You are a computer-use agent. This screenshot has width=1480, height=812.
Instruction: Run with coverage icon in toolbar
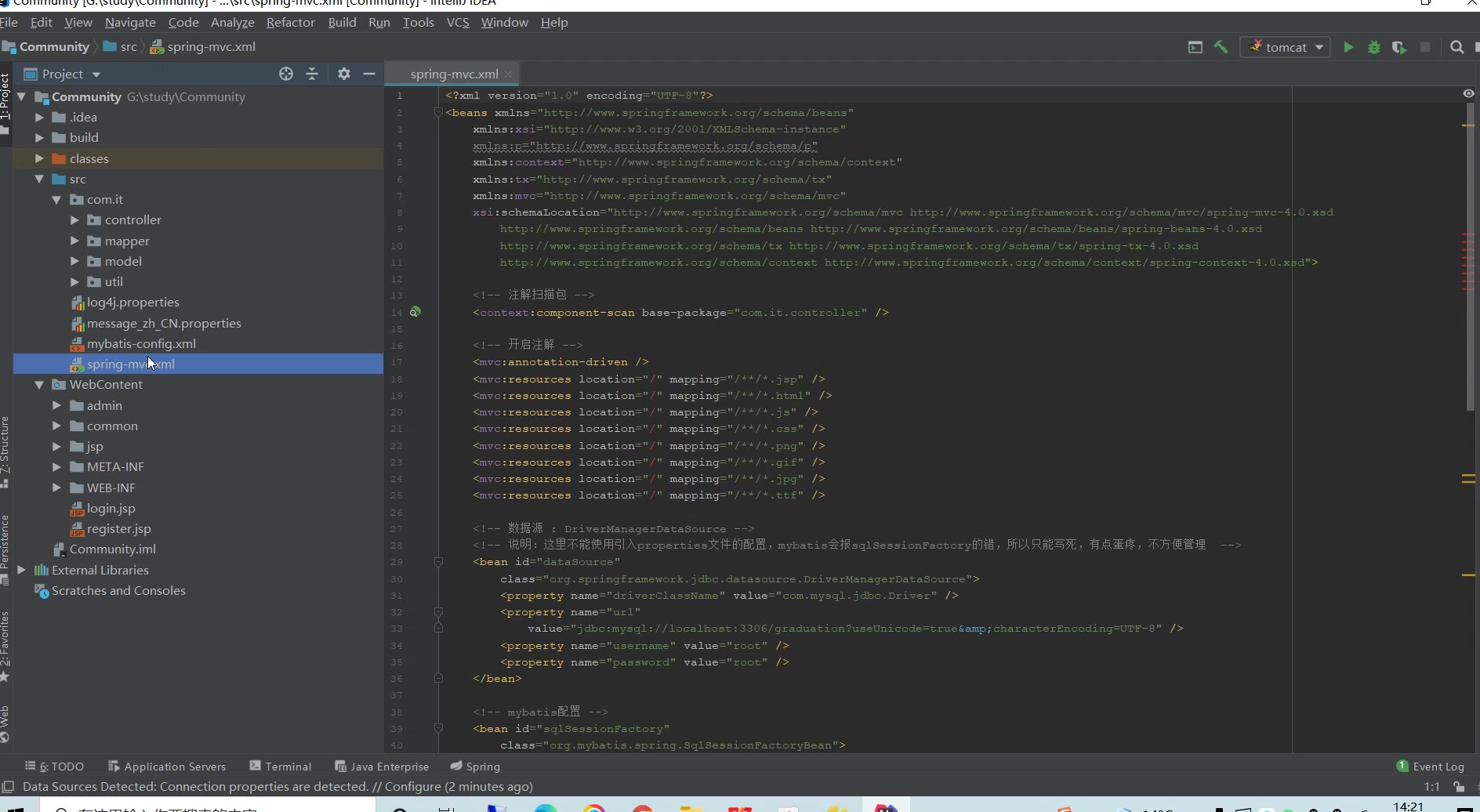click(1398, 47)
